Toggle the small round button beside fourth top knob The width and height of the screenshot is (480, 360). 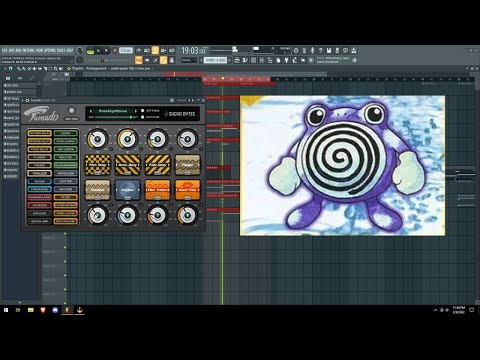pos(201,149)
